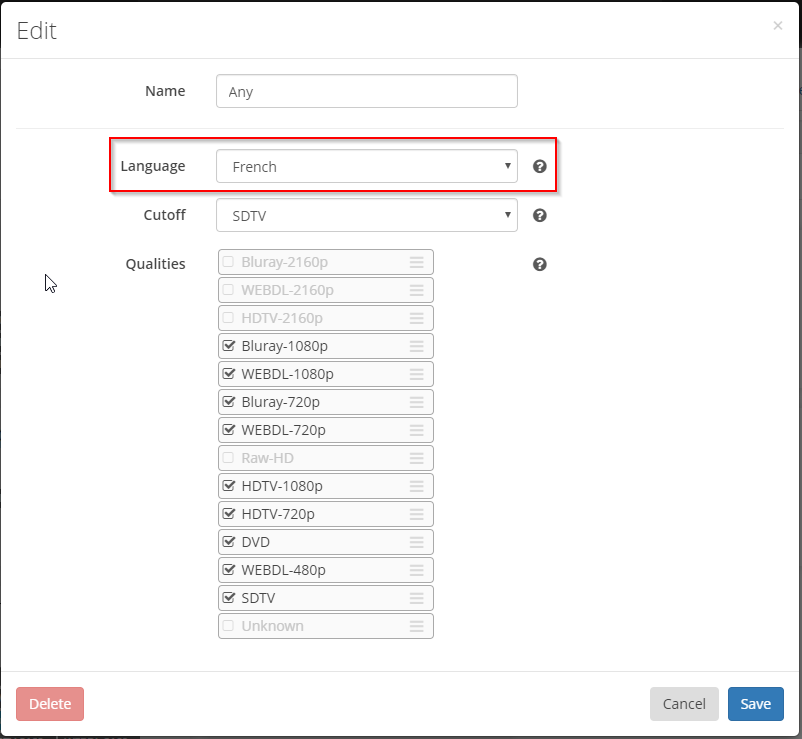Expand the Cutoff dropdown set to SDTV

(x=367, y=215)
